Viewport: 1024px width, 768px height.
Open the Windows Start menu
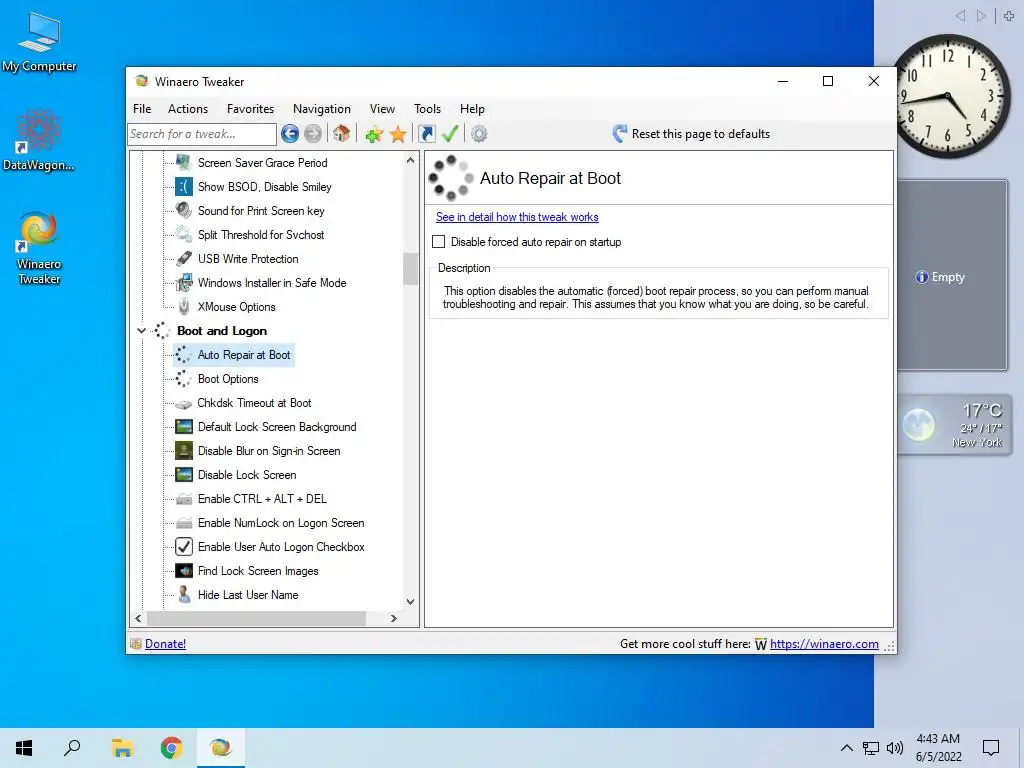[x=24, y=748]
